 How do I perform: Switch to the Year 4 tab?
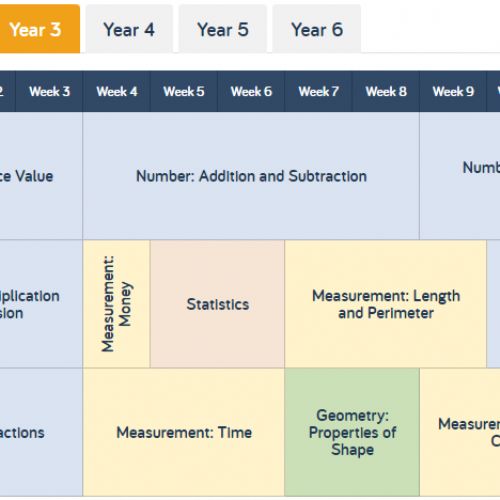point(129,29)
